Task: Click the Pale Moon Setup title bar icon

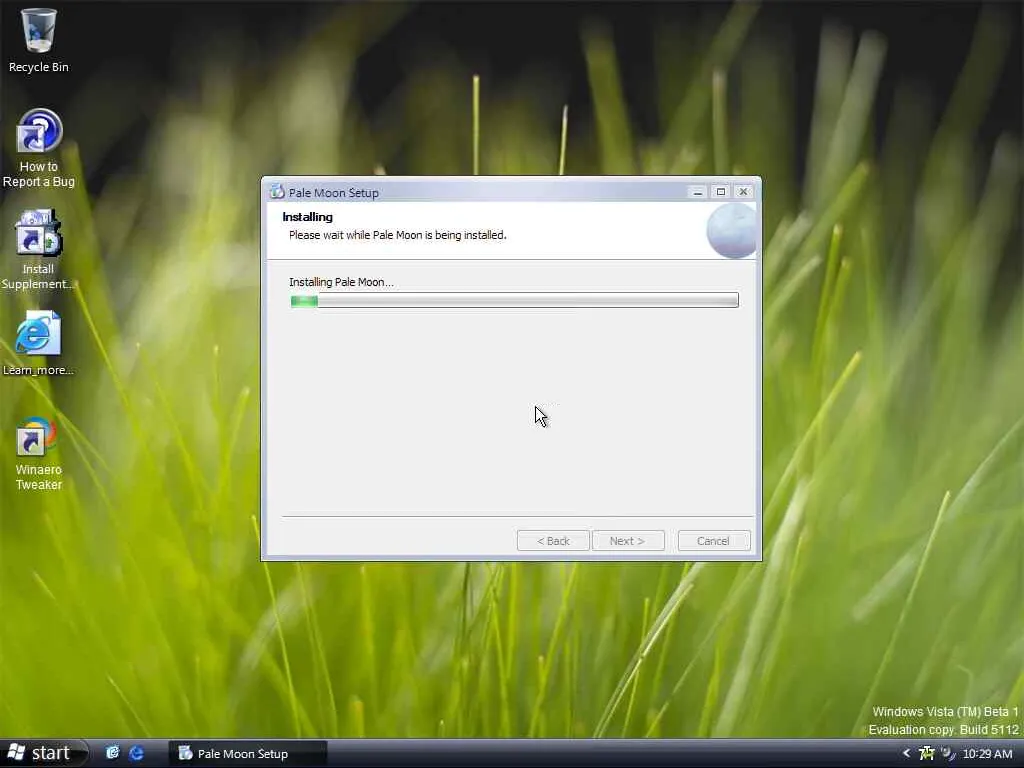Action: 277,192
